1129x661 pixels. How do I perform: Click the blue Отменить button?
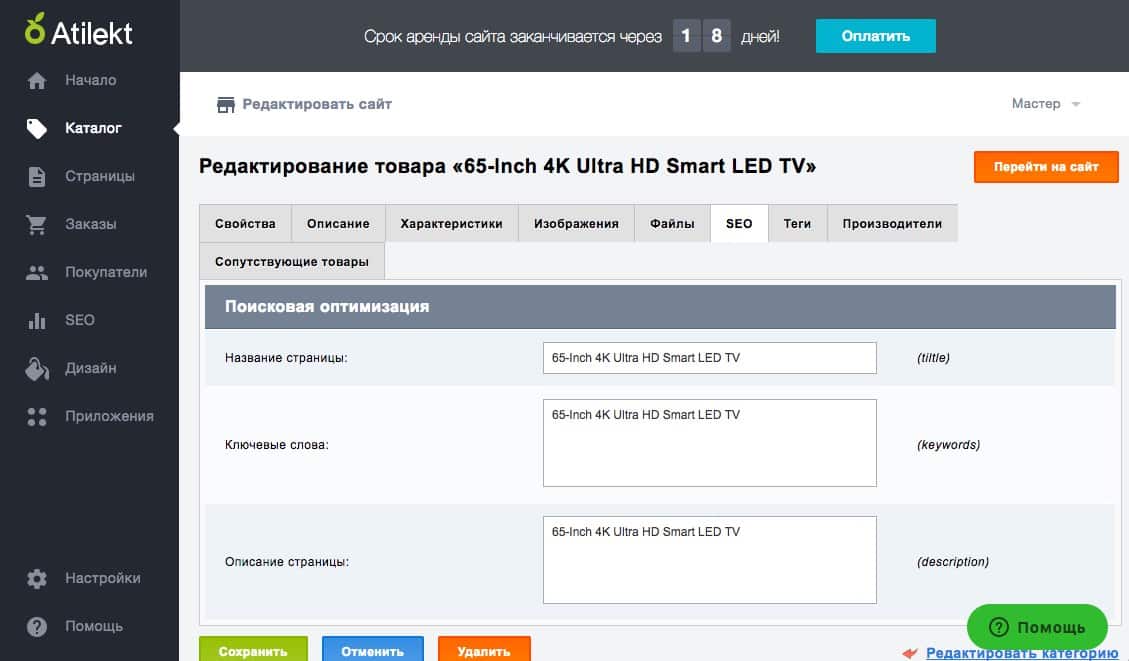(x=373, y=650)
